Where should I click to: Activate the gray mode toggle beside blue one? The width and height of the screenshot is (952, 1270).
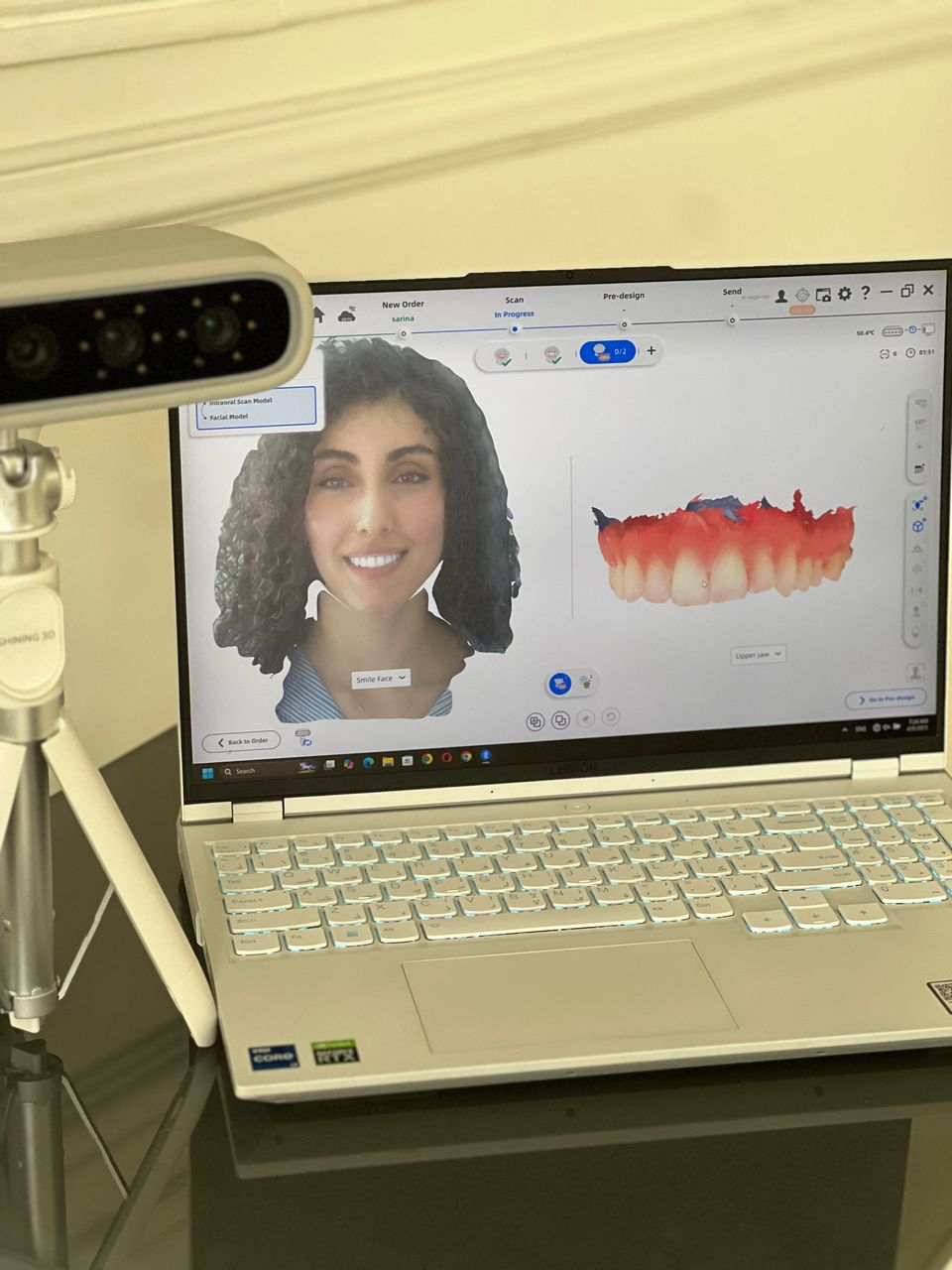pyautogui.click(x=585, y=682)
